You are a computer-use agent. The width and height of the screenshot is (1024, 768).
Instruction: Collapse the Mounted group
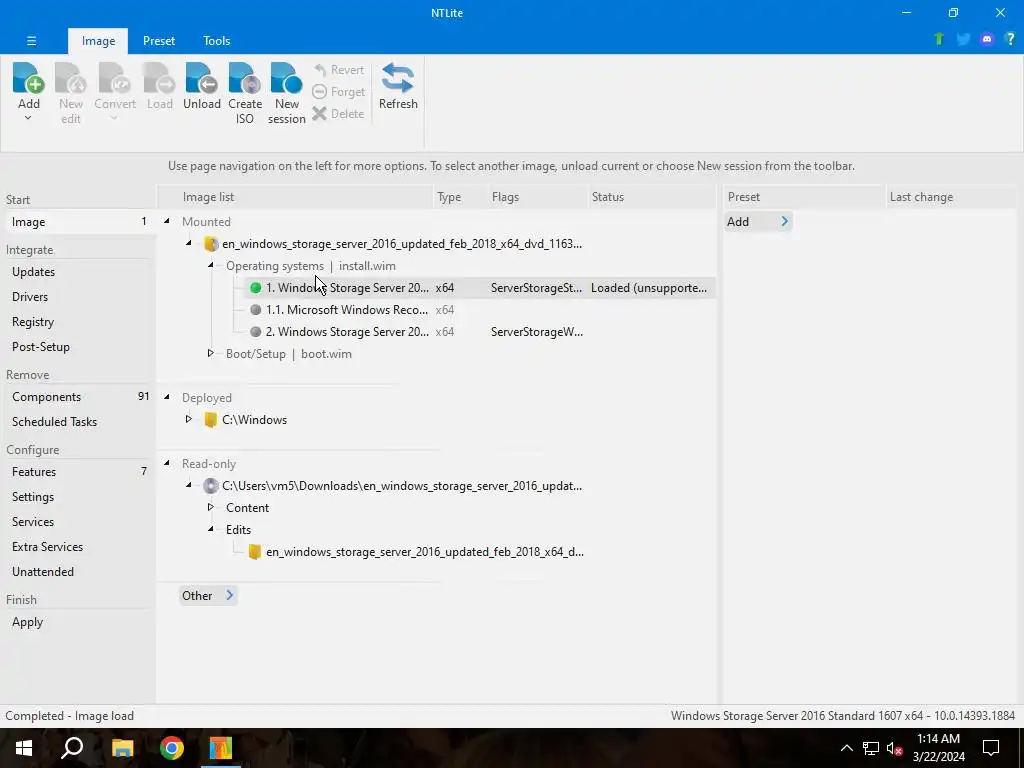click(167, 221)
